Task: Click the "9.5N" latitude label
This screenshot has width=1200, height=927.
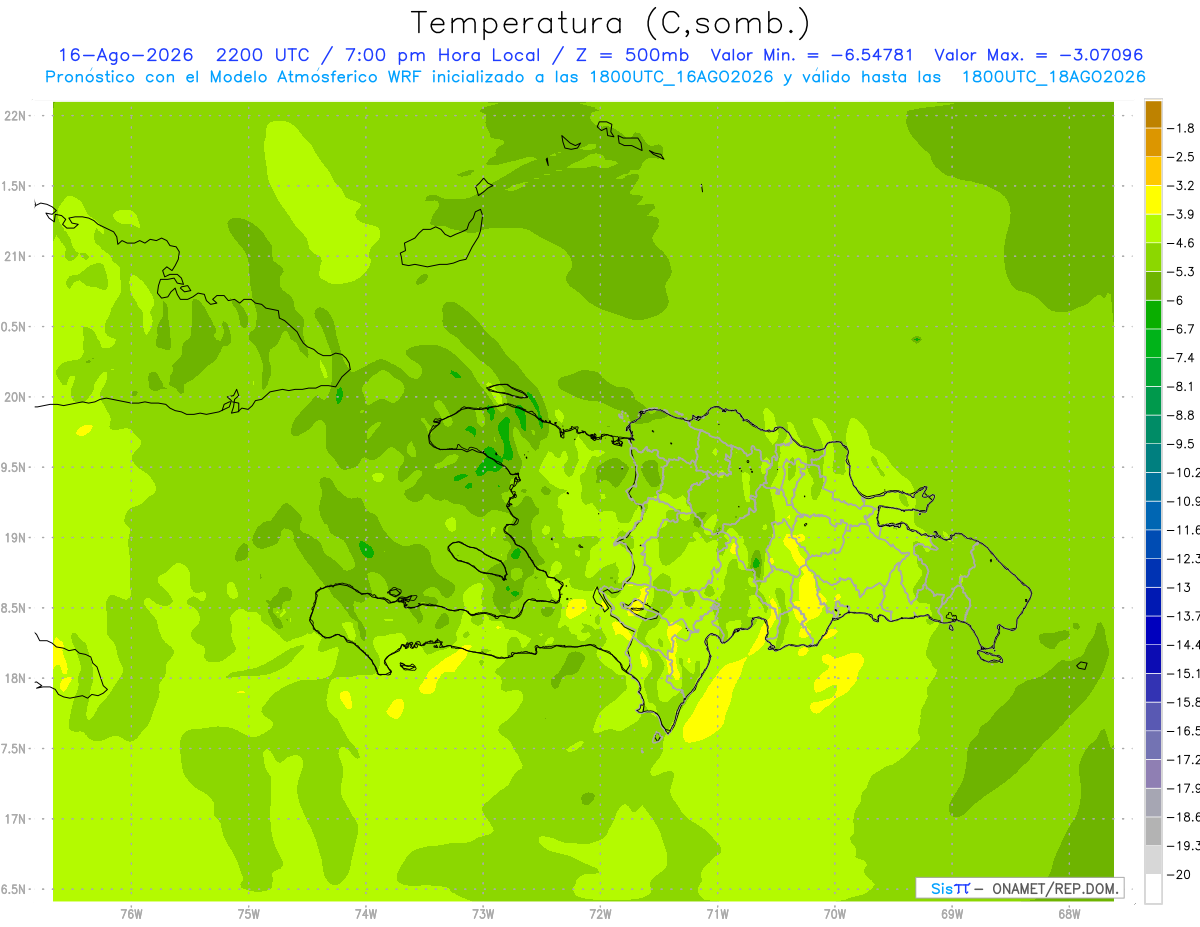Action: [15, 467]
